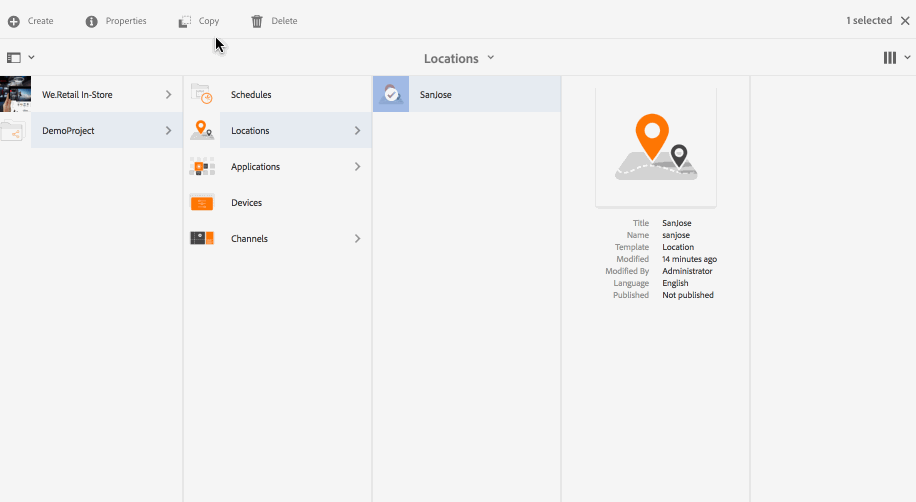Viewport: 916px width, 502px height.
Task: Click the 'English' language value
Action: pyautogui.click(x=675, y=283)
